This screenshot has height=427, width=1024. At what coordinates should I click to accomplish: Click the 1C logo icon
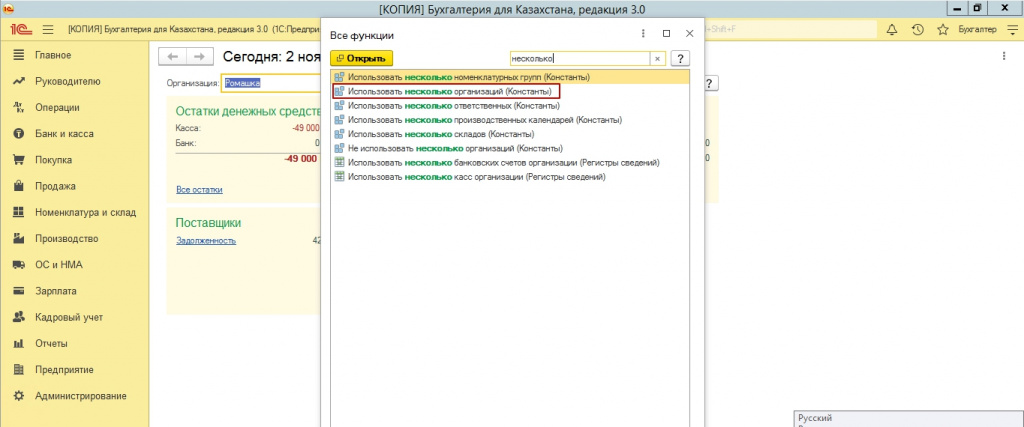[22, 29]
